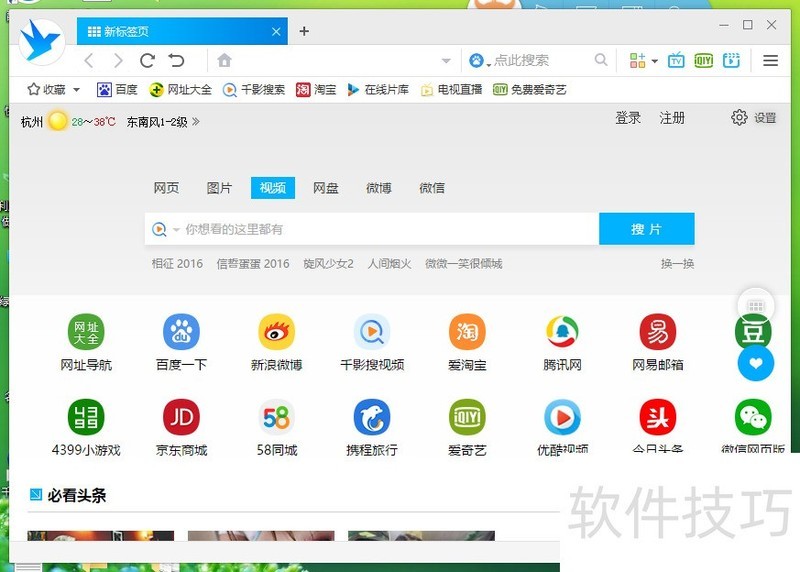Image resolution: width=800 pixels, height=572 pixels.
Task: Open the 爱奇艺 site icon
Action: pos(467,417)
